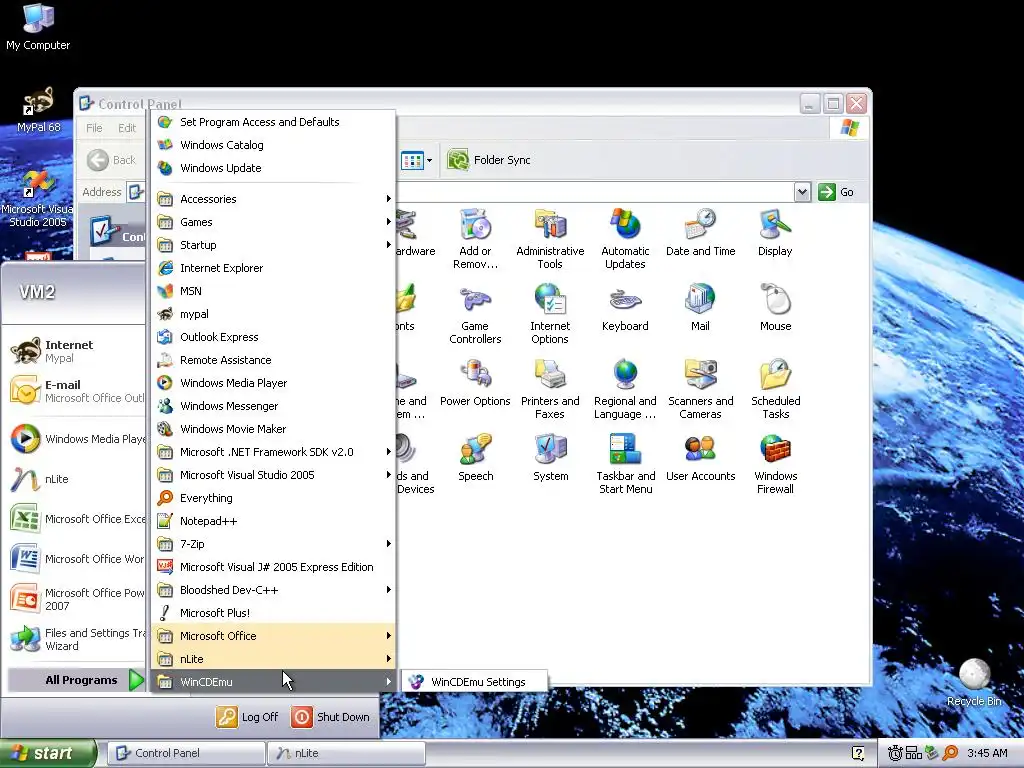The width and height of the screenshot is (1024, 768).
Task: Open System properties icon
Action: coord(550,458)
